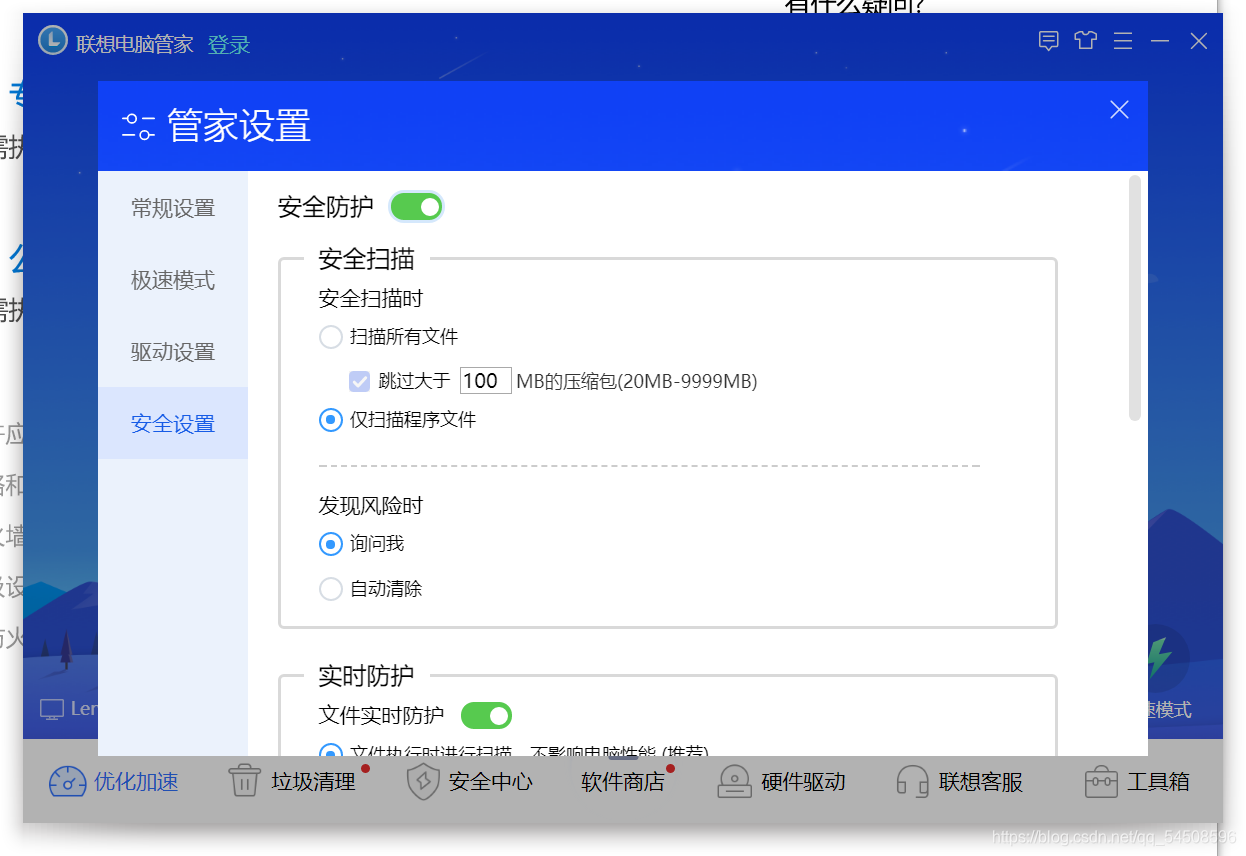Click the 硬件驱动 disk drive icon
Screen dimensions: 1246x856
(x=735, y=782)
